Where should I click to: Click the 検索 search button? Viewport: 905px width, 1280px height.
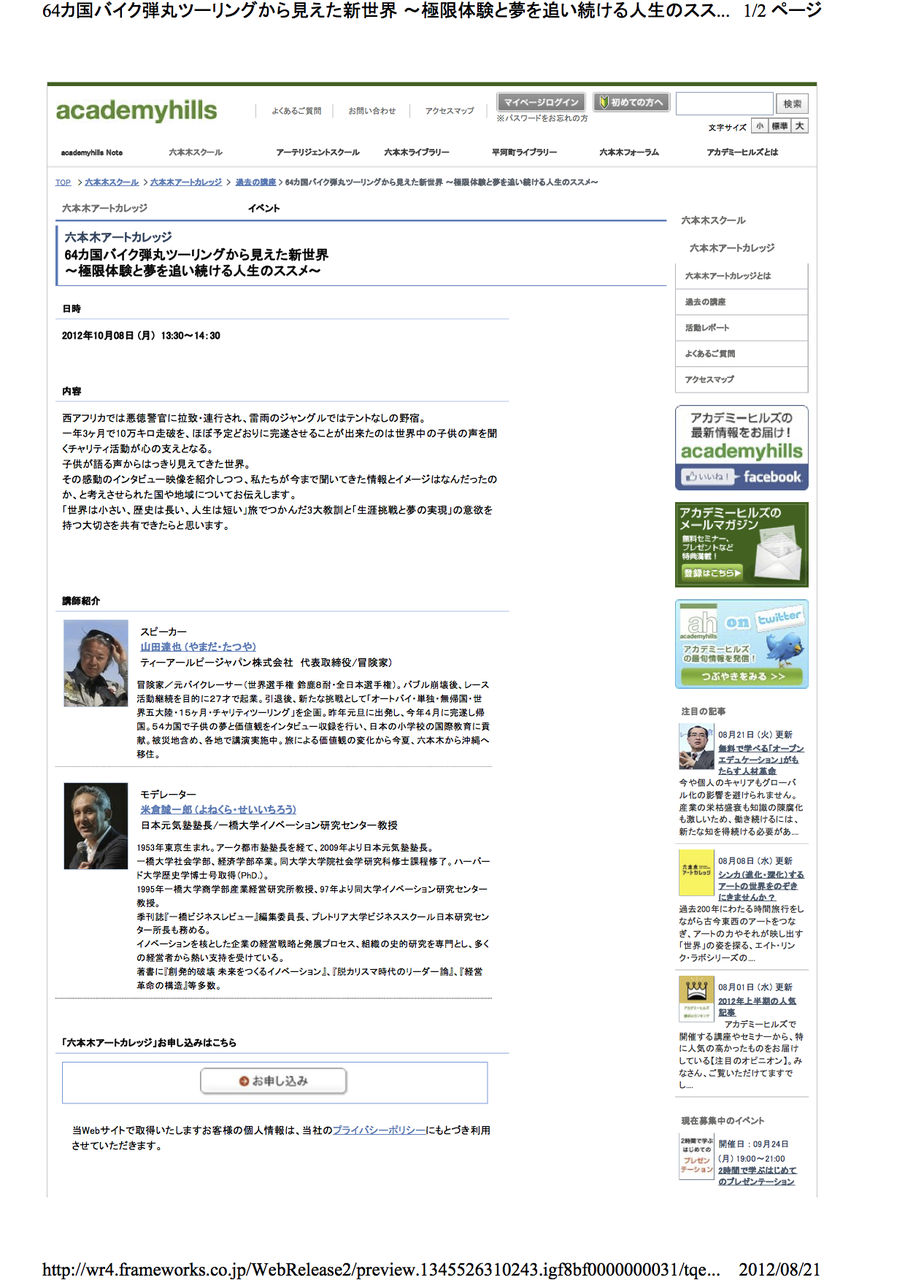coord(793,104)
